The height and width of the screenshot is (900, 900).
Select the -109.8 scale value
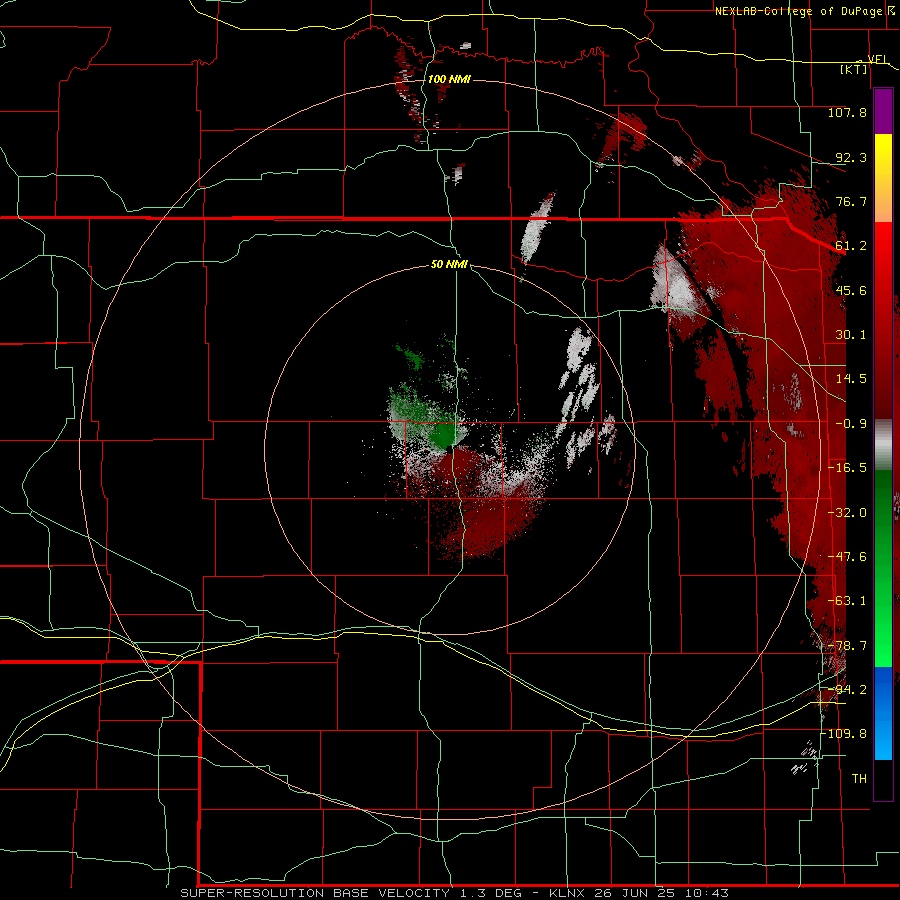click(x=844, y=734)
